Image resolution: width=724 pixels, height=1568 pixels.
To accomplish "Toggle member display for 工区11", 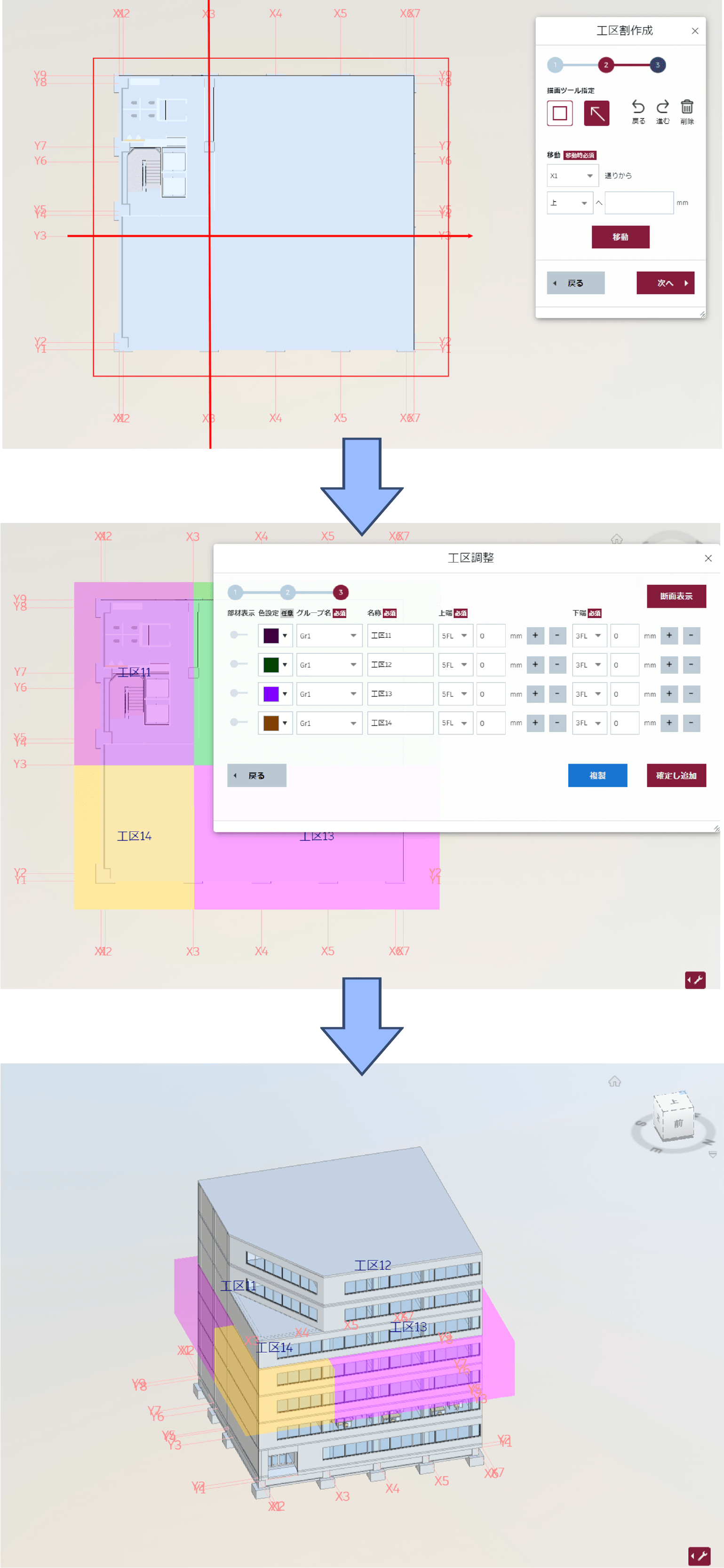I will coord(239,635).
